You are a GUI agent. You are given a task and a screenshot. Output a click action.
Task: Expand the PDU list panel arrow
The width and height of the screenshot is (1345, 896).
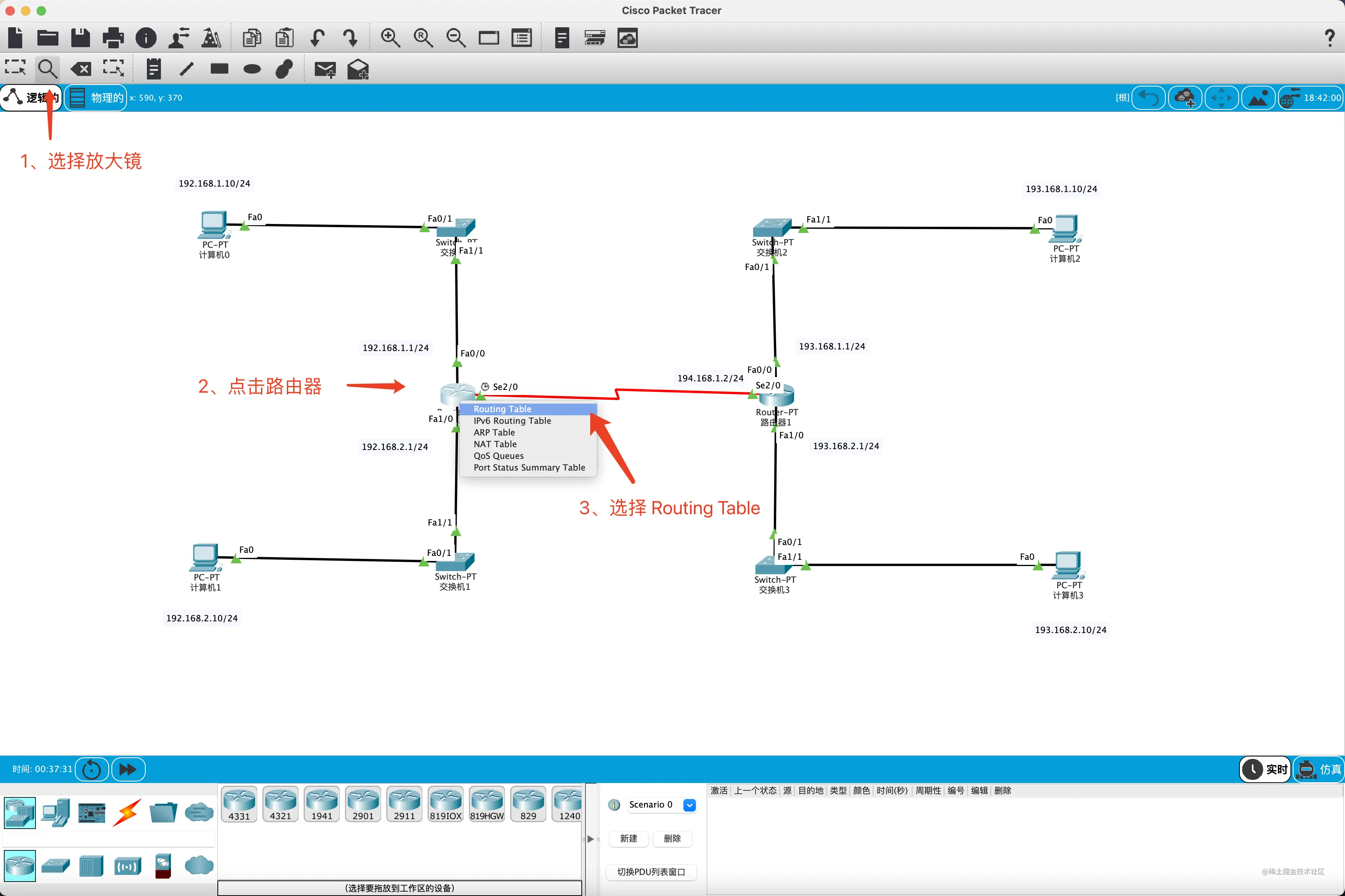pyautogui.click(x=590, y=839)
